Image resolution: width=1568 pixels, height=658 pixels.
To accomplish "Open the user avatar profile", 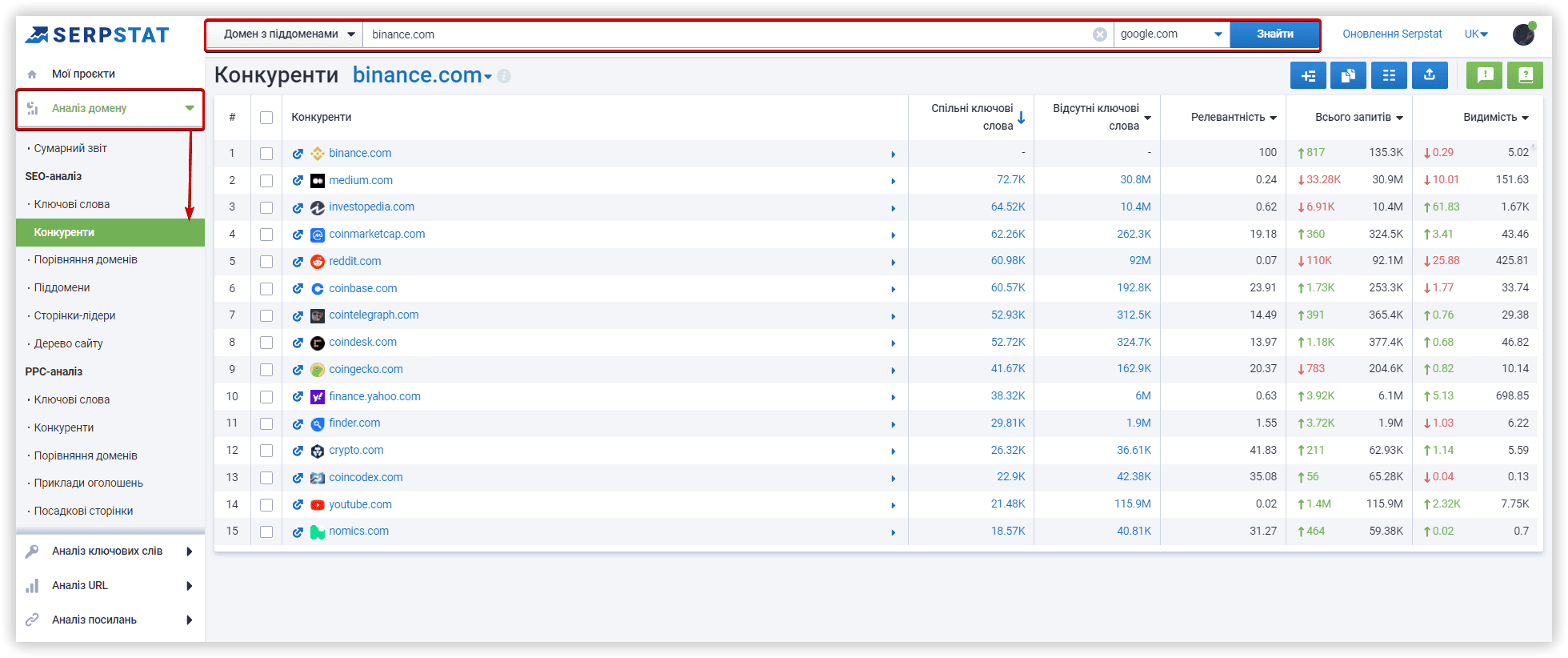I will point(1524,34).
